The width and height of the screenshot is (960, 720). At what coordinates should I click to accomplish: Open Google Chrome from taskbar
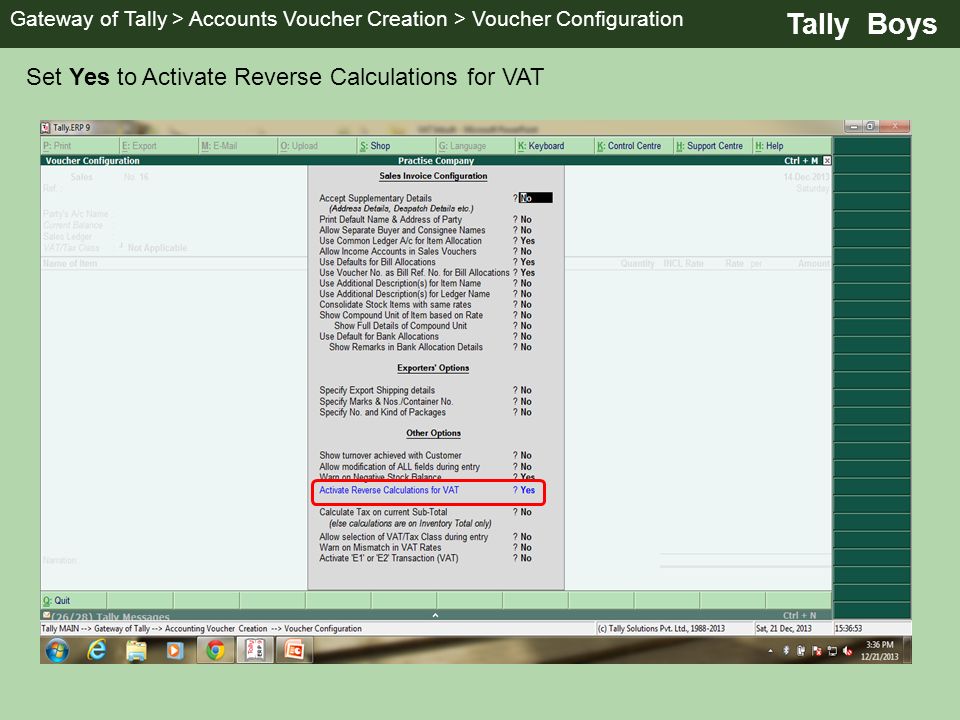point(215,650)
